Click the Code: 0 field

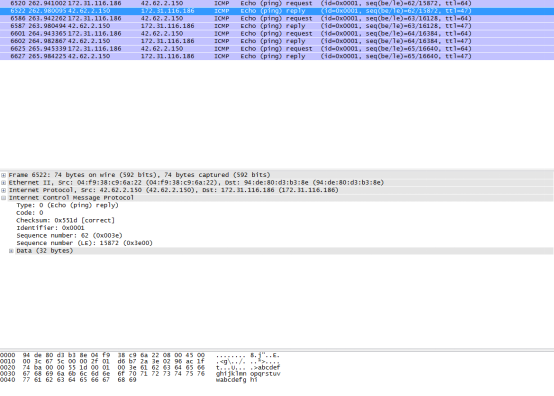(x=30, y=213)
